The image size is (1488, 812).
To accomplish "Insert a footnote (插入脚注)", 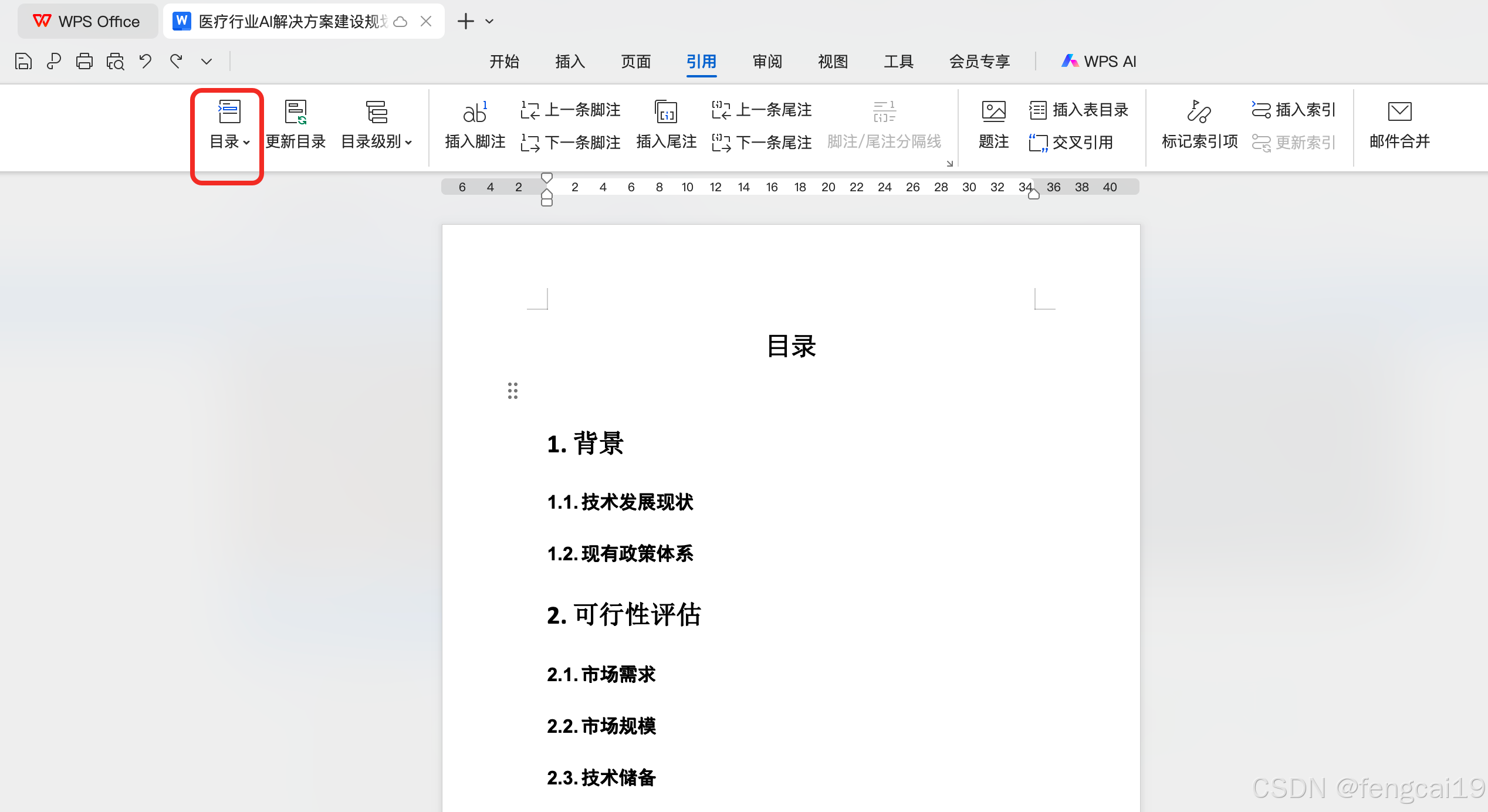I will pos(475,124).
